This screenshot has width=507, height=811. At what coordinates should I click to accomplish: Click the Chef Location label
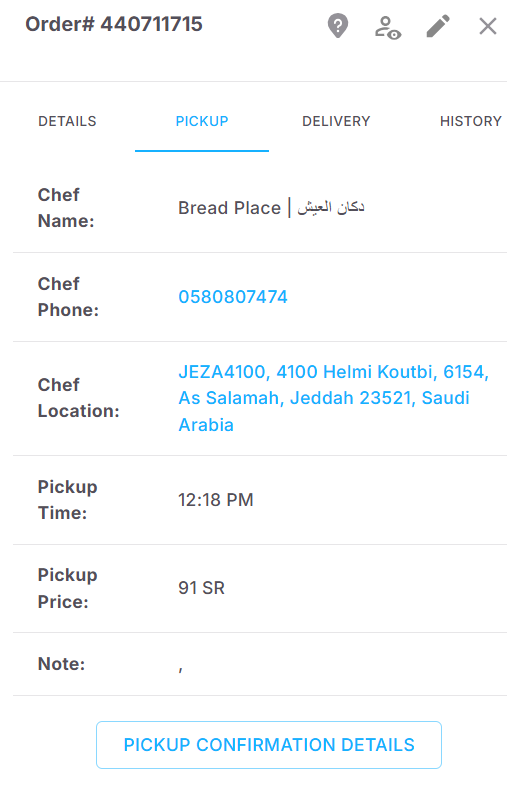click(79, 398)
